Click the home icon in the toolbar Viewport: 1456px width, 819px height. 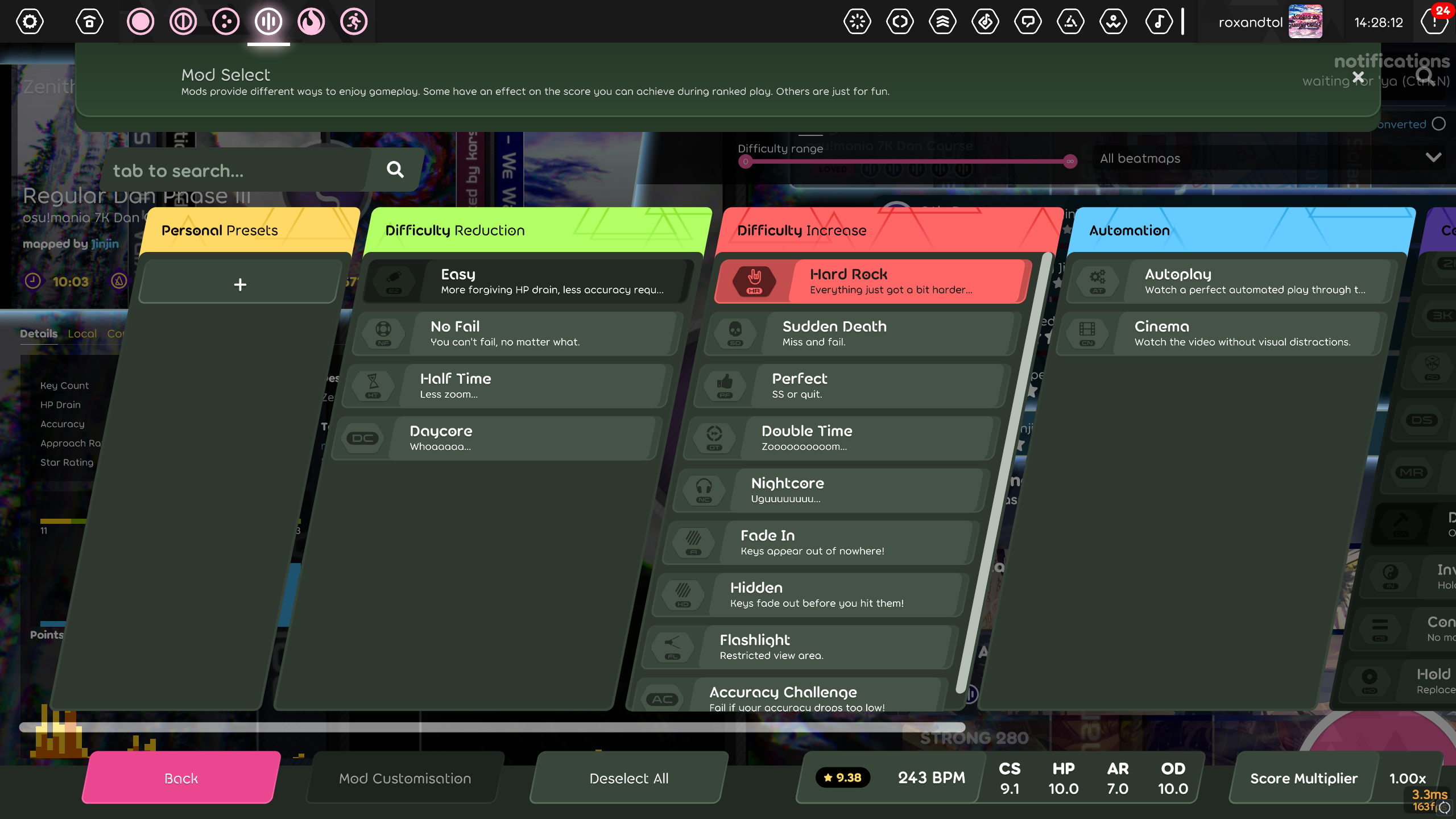pos(89,21)
